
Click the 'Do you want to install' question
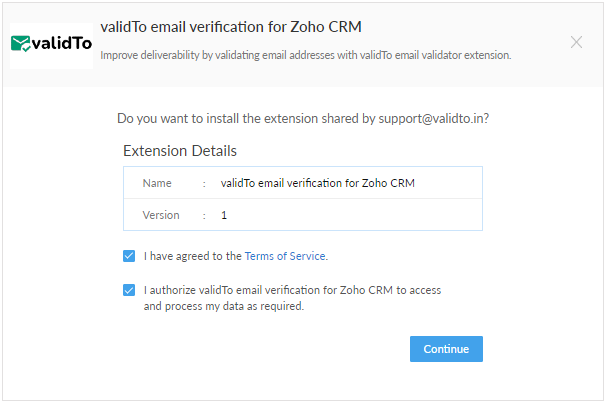click(x=303, y=118)
